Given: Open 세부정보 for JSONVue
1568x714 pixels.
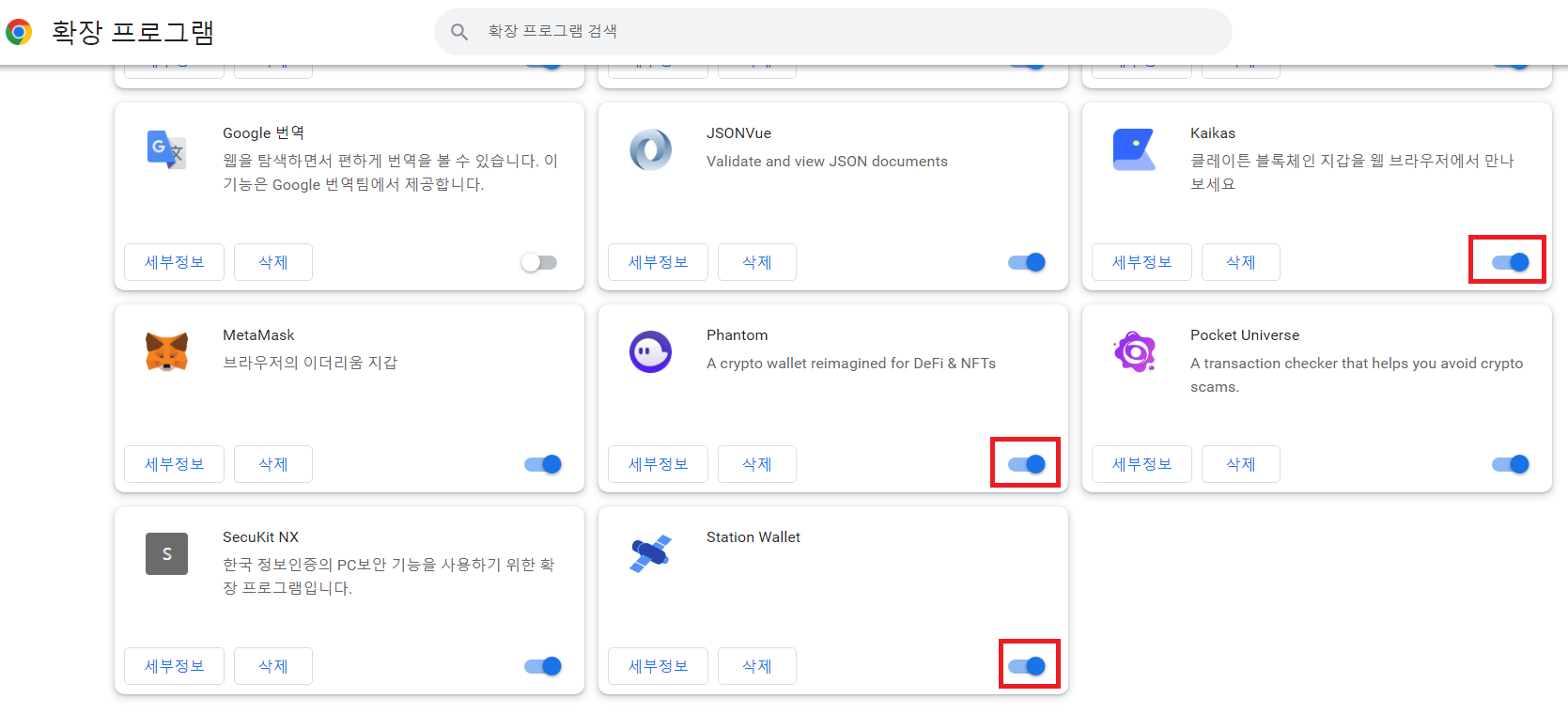Looking at the screenshot, I should tap(658, 262).
